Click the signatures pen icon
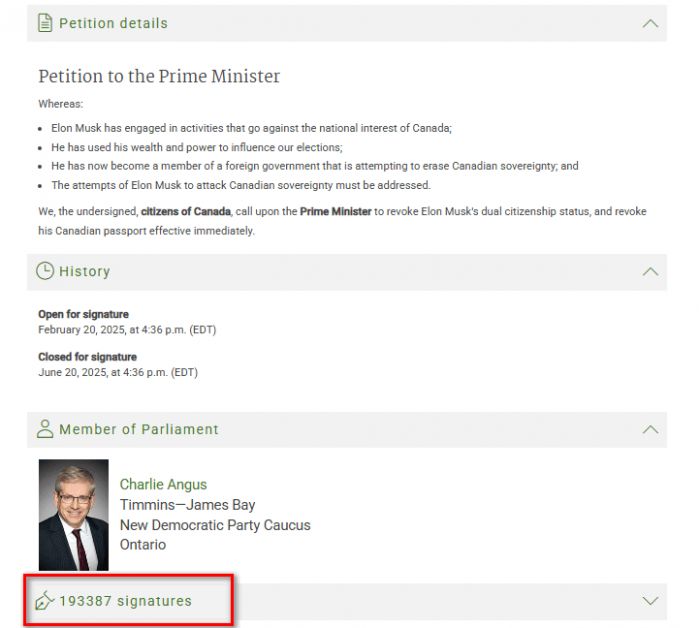Image resolution: width=700 pixels, height=628 pixels. pos(45,601)
